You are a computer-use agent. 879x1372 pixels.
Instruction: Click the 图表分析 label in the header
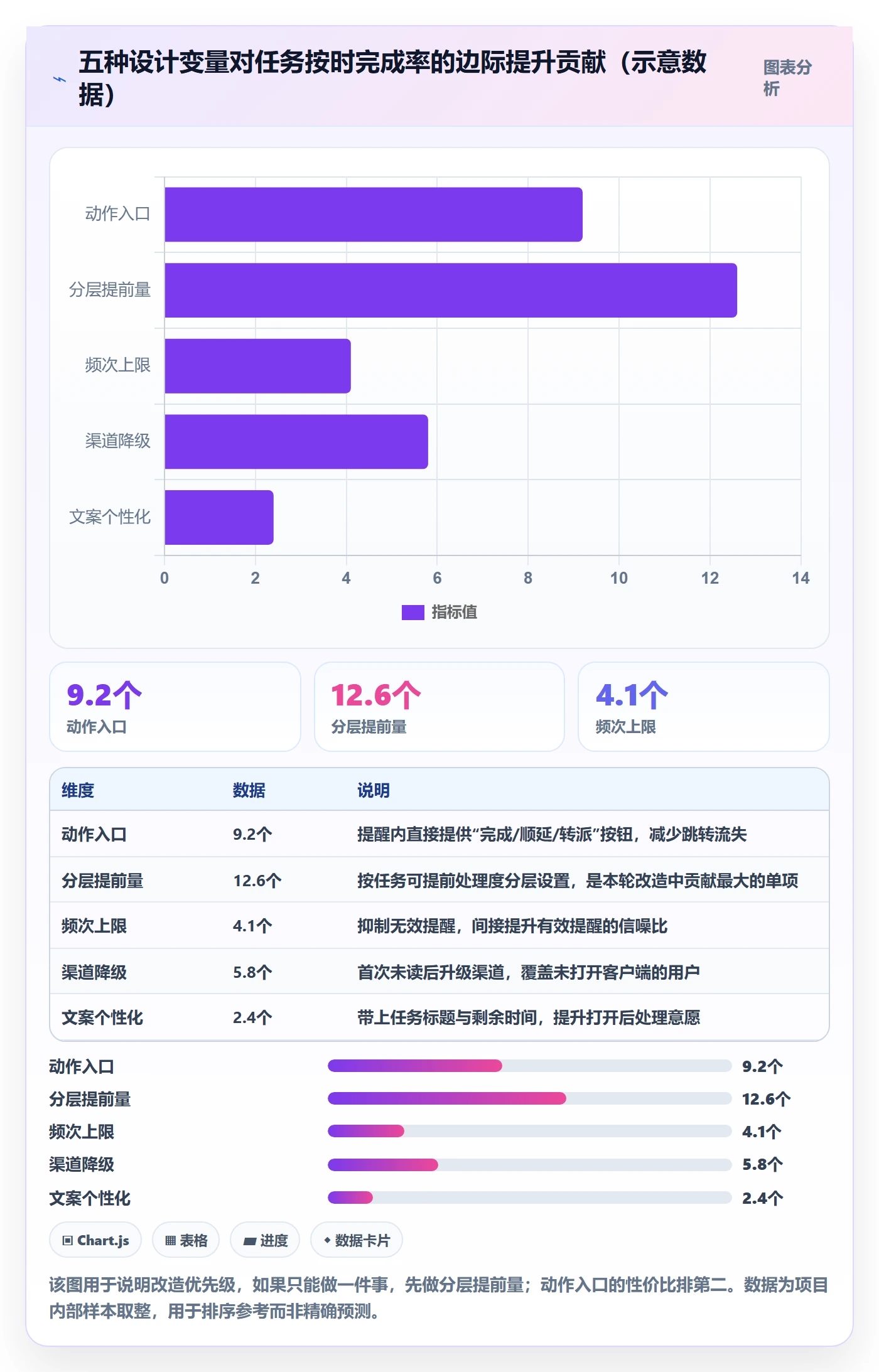(787, 78)
